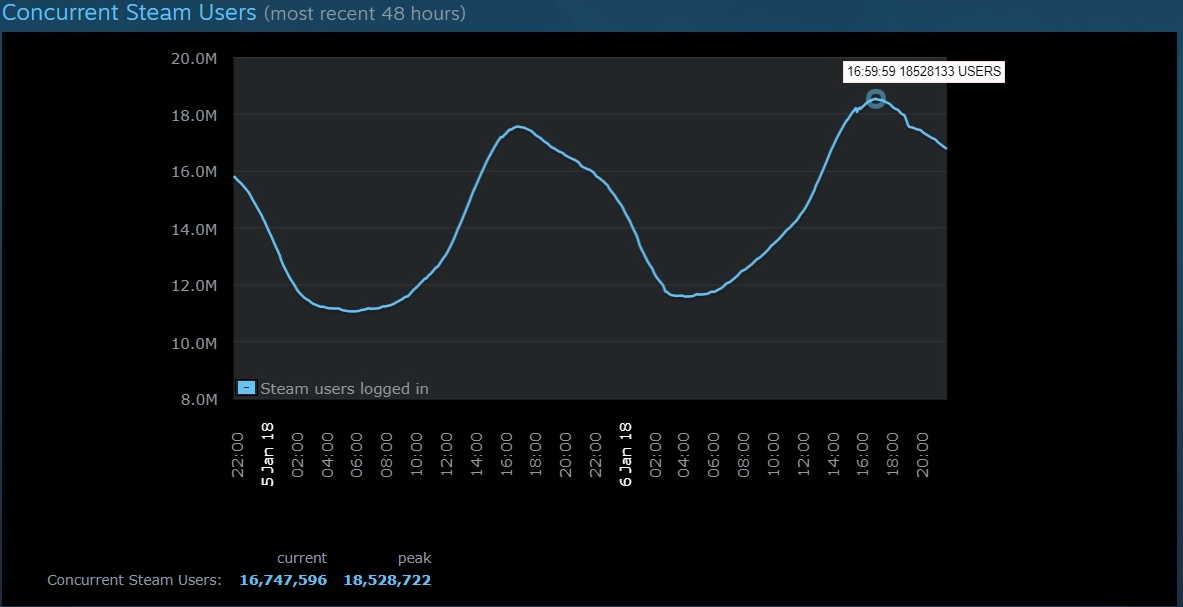Click the '6 Jan 18' date axis label
Image resolution: width=1183 pixels, height=607 pixels.
coord(625,454)
